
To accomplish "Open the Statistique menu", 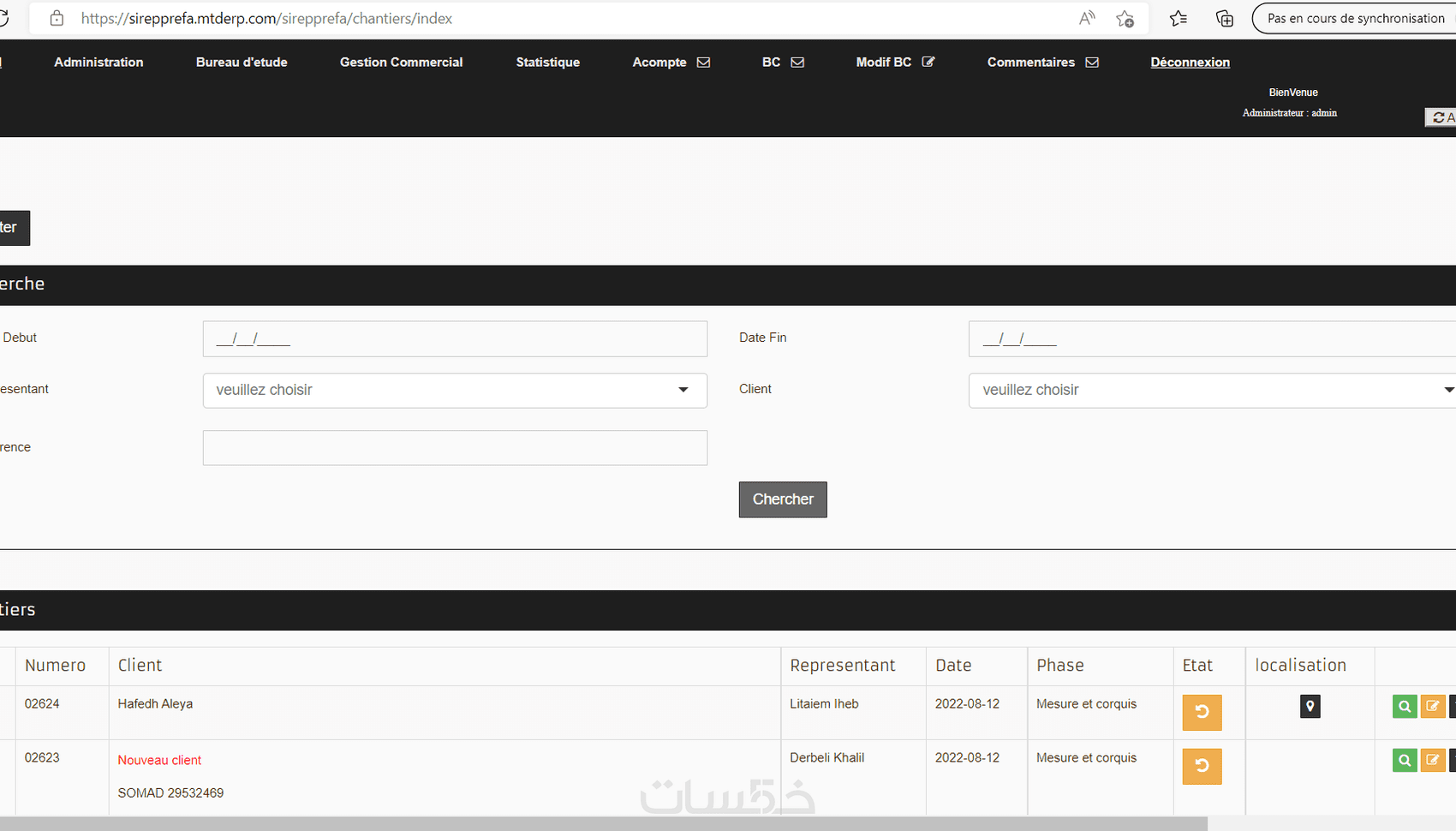I will tap(547, 62).
